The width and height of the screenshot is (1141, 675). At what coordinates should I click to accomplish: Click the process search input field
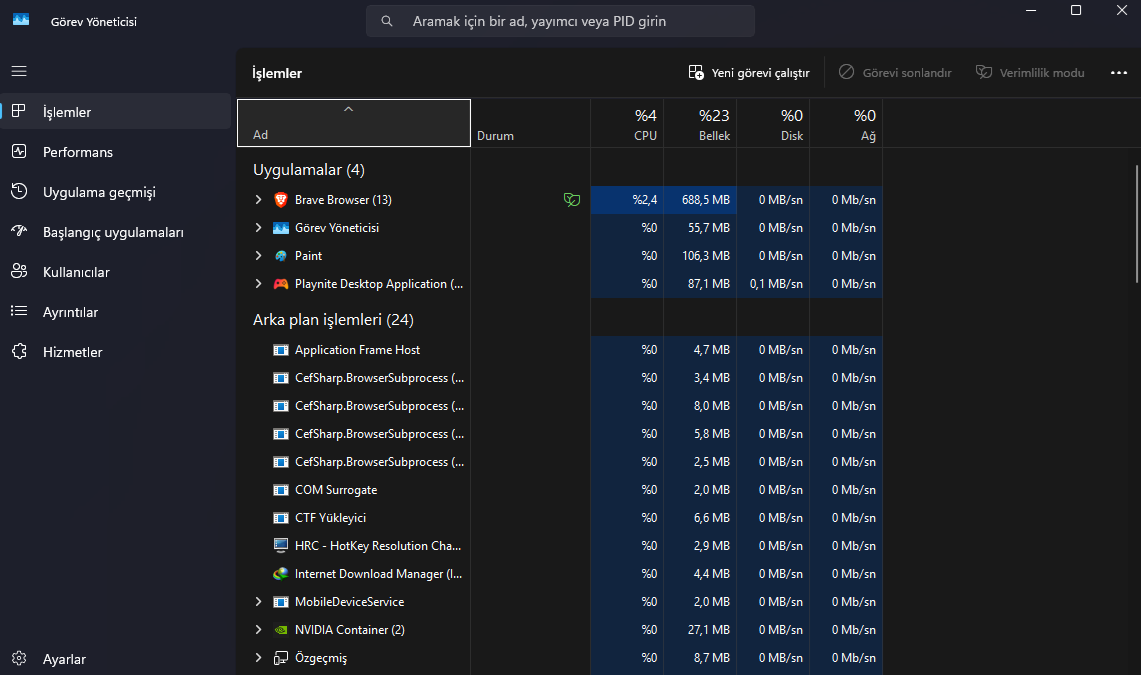pyautogui.click(x=560, y=21)
